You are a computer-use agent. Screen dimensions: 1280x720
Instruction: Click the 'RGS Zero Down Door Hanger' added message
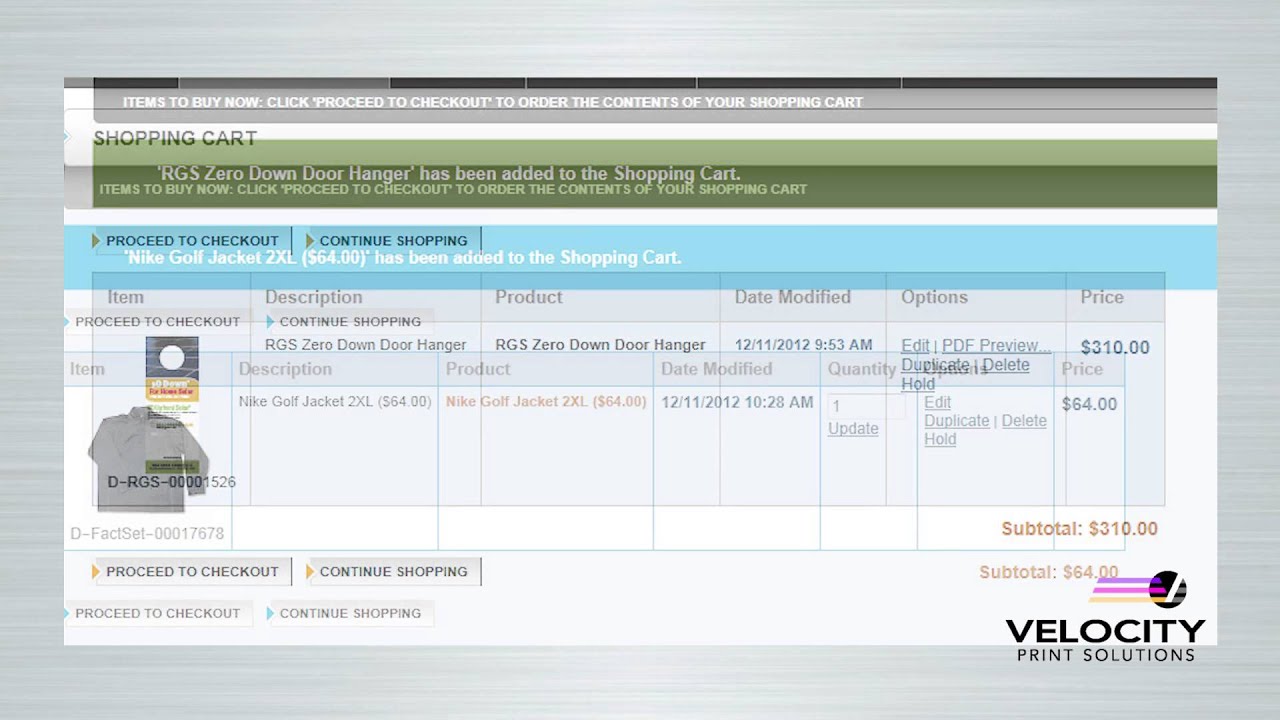point(449,174)
